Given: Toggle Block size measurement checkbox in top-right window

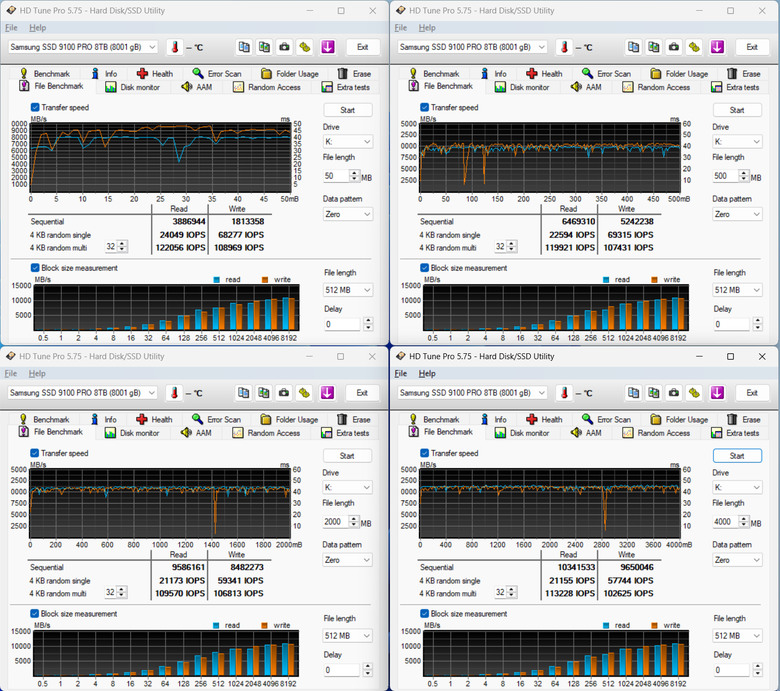Looking at the screenshot, I should (424, 268).
